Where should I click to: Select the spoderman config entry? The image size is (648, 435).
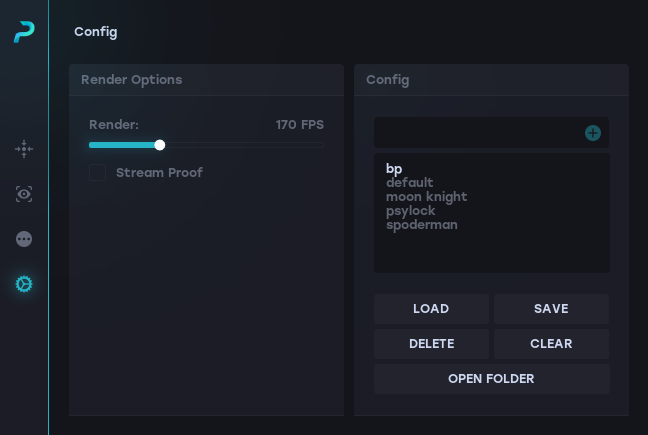point(421,225)
